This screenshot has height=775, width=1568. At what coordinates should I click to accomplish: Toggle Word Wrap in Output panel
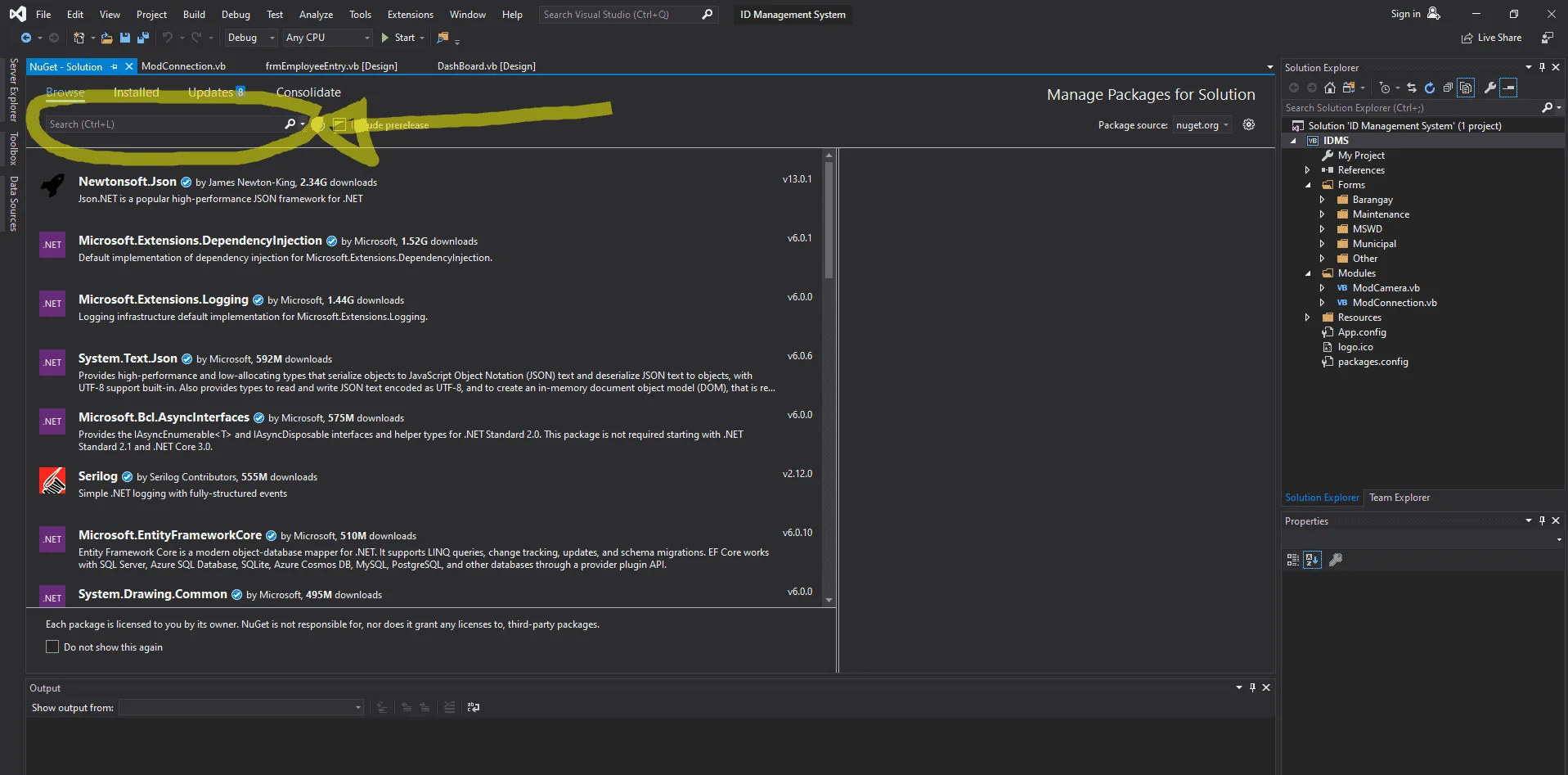[x=474, y=707]
